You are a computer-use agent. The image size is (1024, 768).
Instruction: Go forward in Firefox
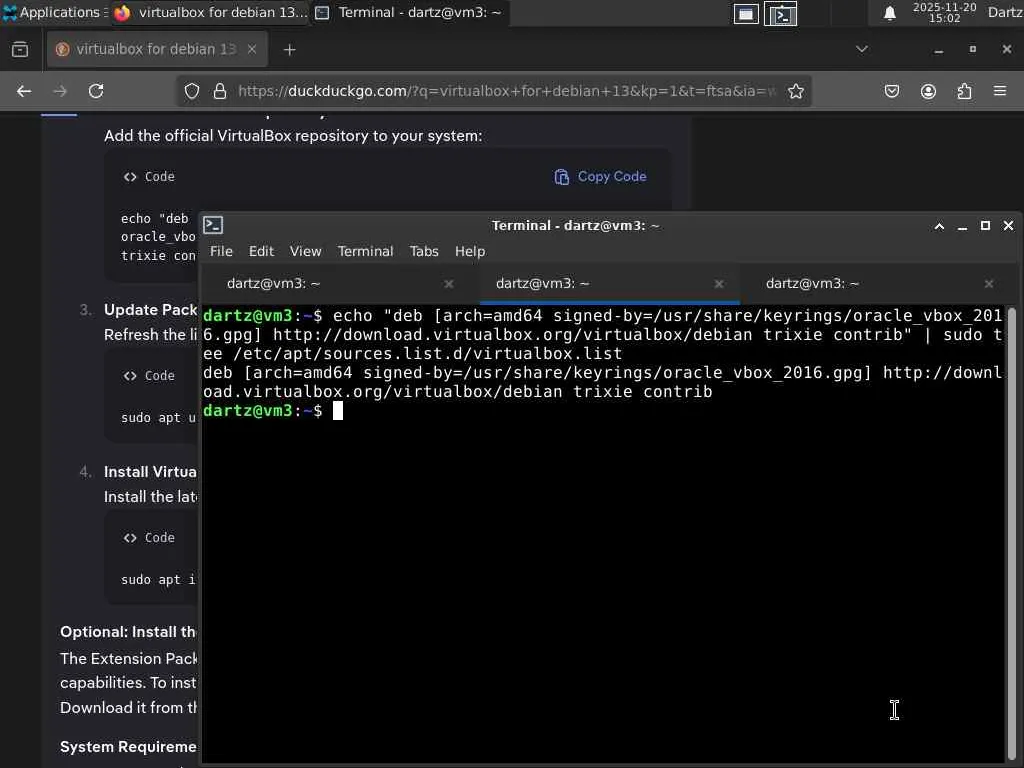click(60, 91)
